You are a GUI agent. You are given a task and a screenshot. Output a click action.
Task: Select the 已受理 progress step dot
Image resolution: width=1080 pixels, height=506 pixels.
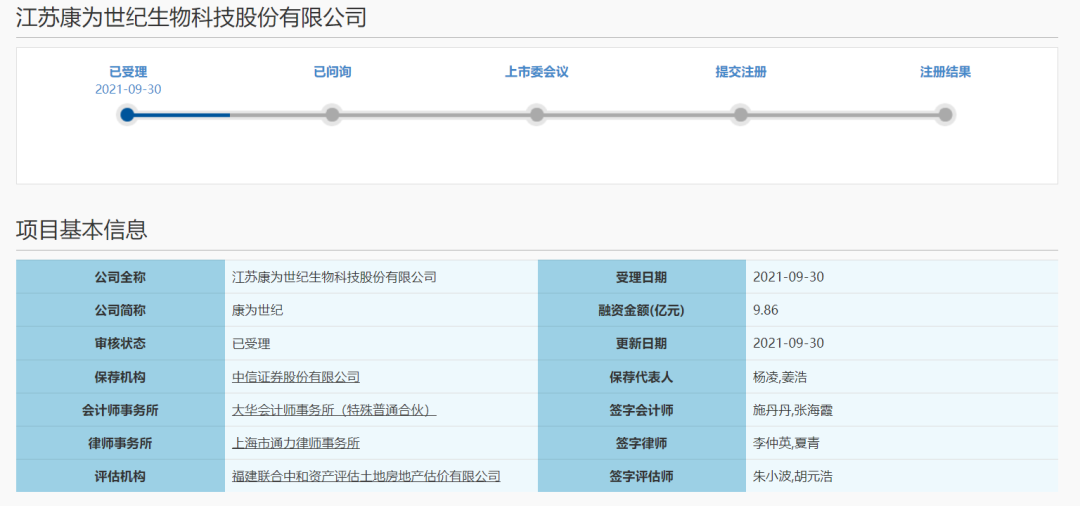(x=127, y=115)
